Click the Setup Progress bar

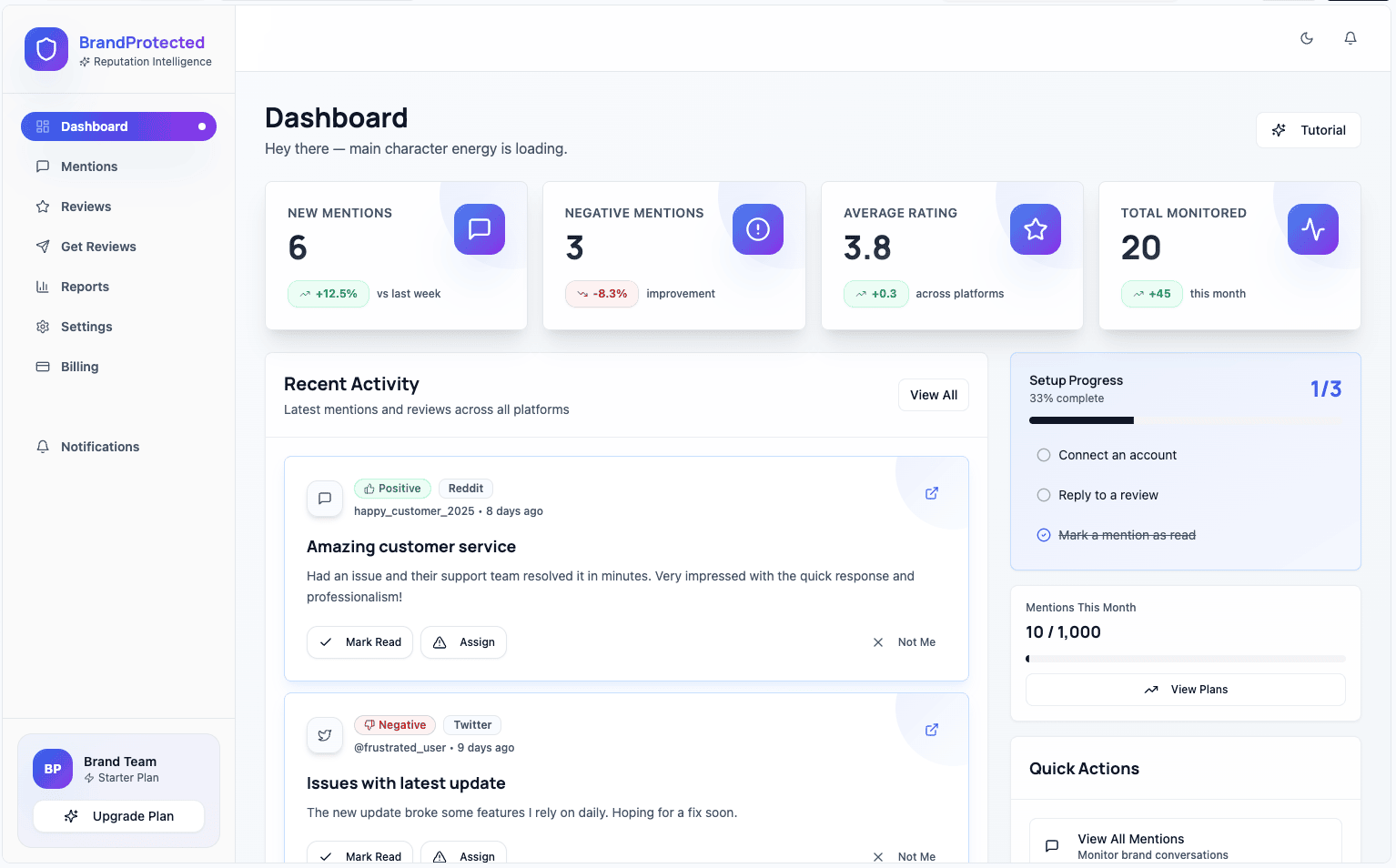(x=1185, y=420)
